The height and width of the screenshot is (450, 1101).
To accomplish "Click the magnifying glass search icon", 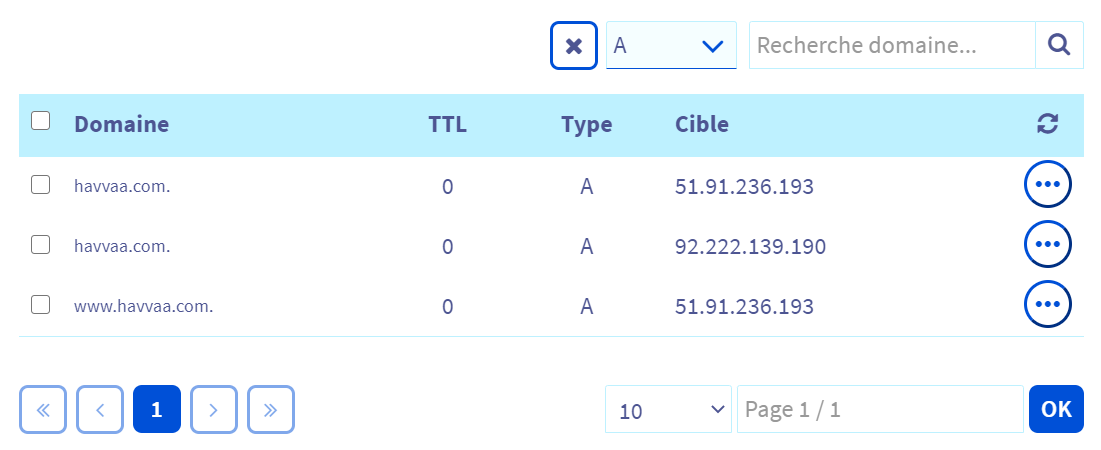I will (1059, 45).
